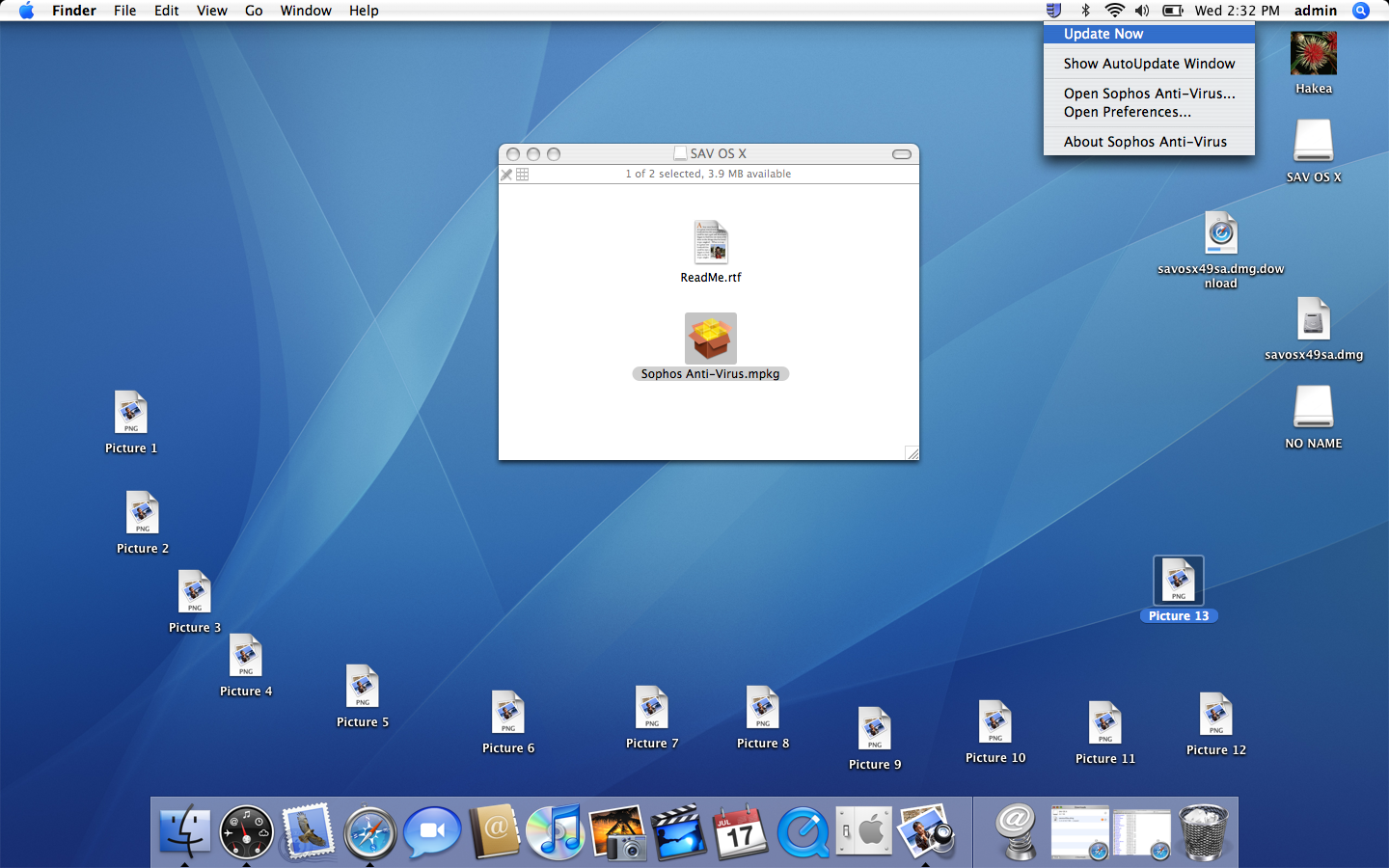This screenshot has width=1389, height=868.
Task: Open Preview from the Dock
Action: click(926, 831)
